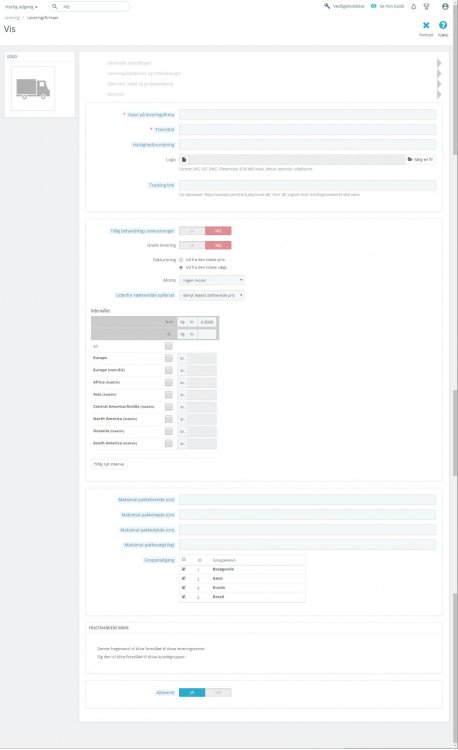This screenshot has height=750, width=458.
Task: Open the second wizard step on shipping locations and costs
Action: click(144, 74)
